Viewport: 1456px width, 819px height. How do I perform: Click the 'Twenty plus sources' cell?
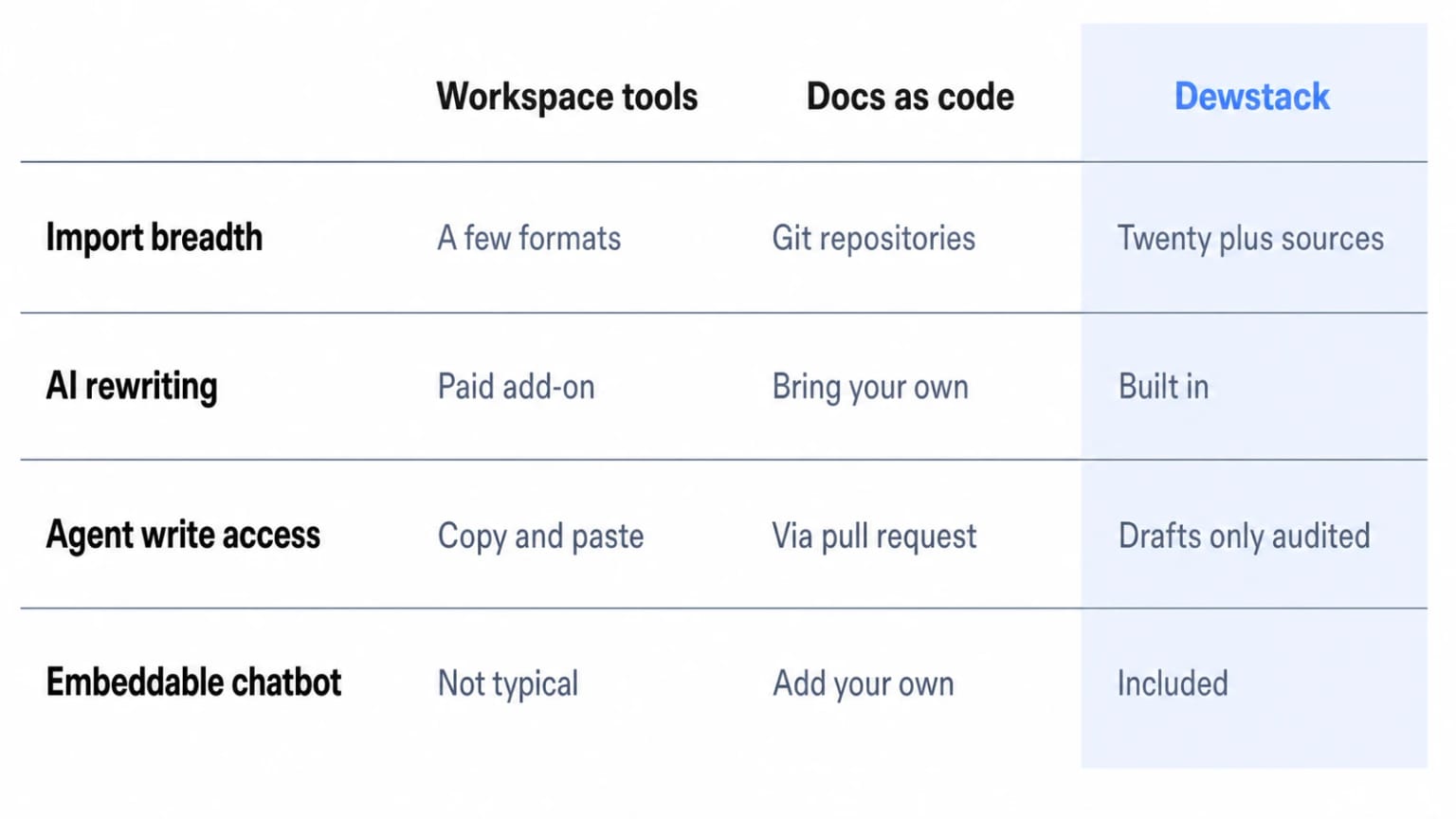1250,238
